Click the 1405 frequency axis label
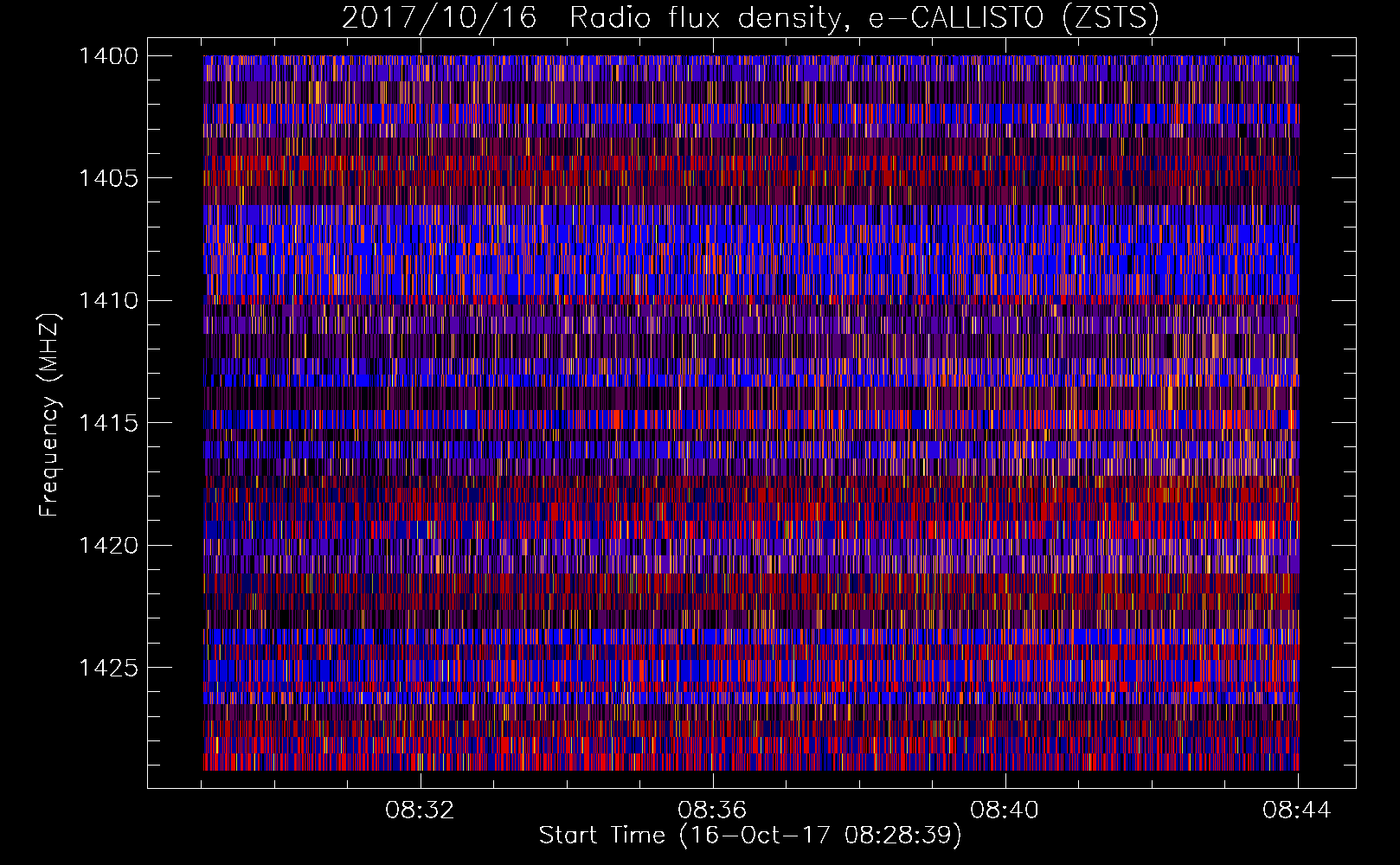The height and width of the screenshot is (865, 1400). click(108, 178)
